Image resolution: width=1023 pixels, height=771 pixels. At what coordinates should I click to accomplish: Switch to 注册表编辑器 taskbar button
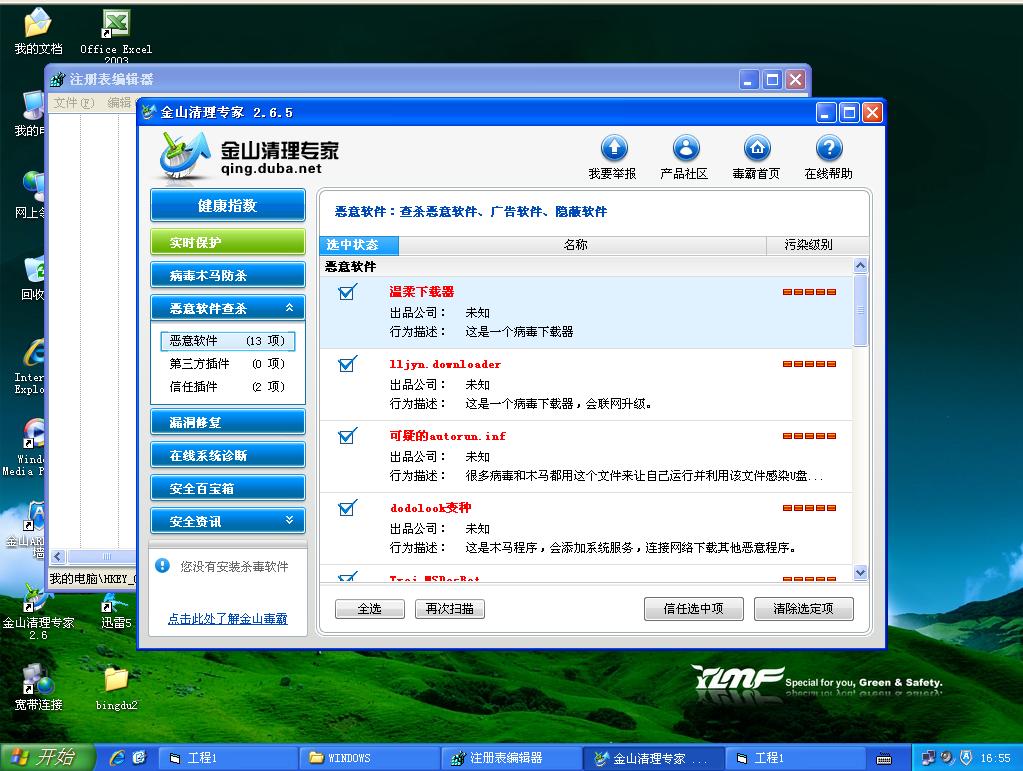(x=512, y=758)
